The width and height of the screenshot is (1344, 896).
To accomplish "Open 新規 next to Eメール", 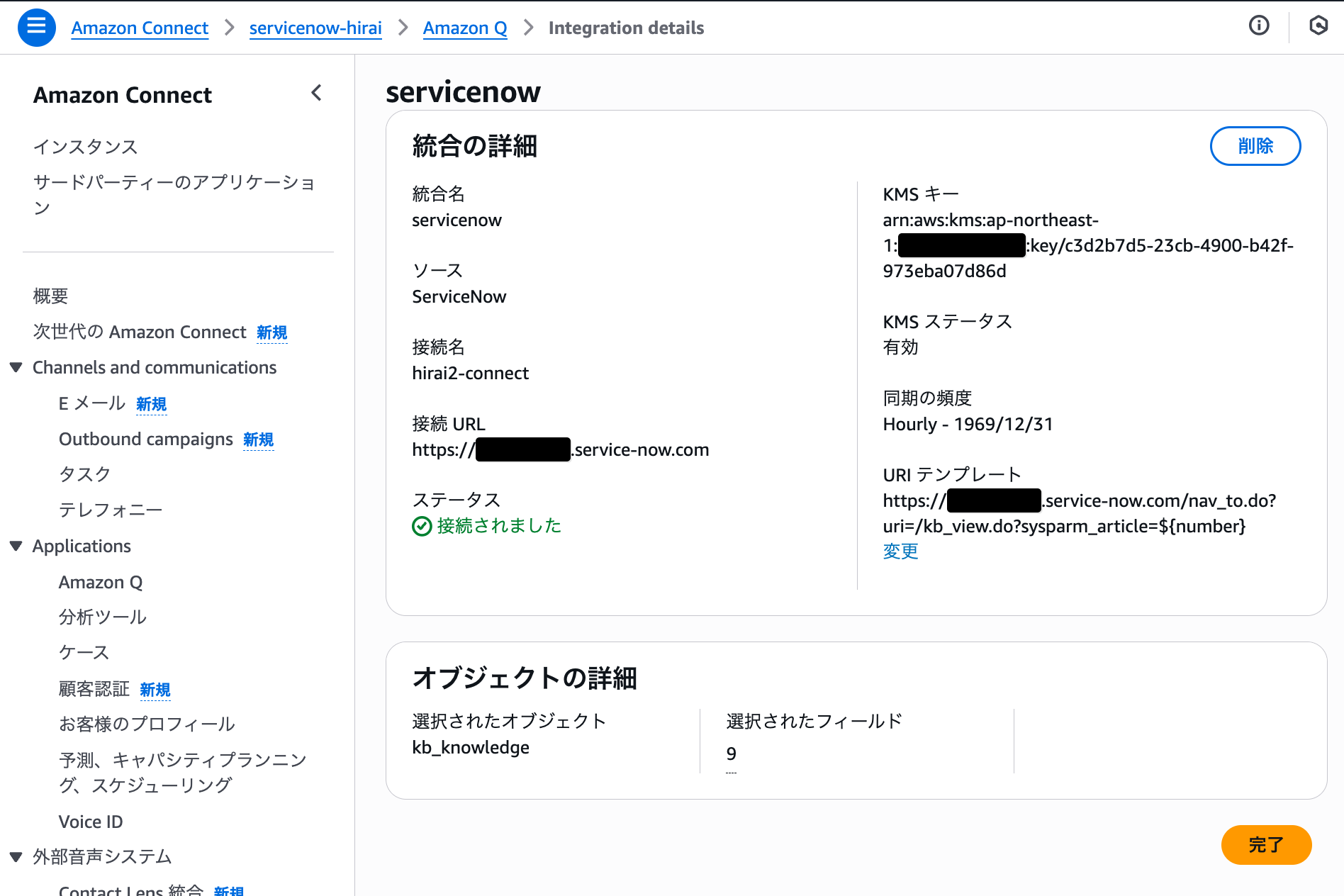I will pyautogui.click(x=151, y=403).
